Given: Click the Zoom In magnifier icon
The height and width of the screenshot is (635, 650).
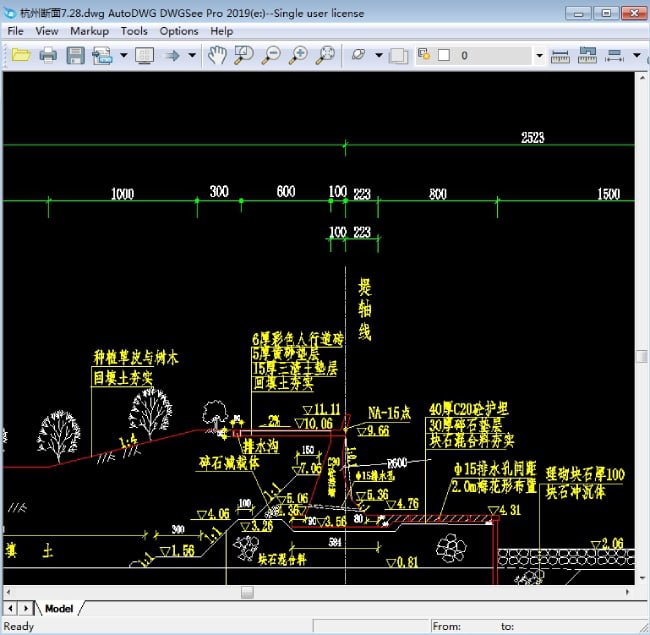Looking at the screenshot, I should click(297, 56).
